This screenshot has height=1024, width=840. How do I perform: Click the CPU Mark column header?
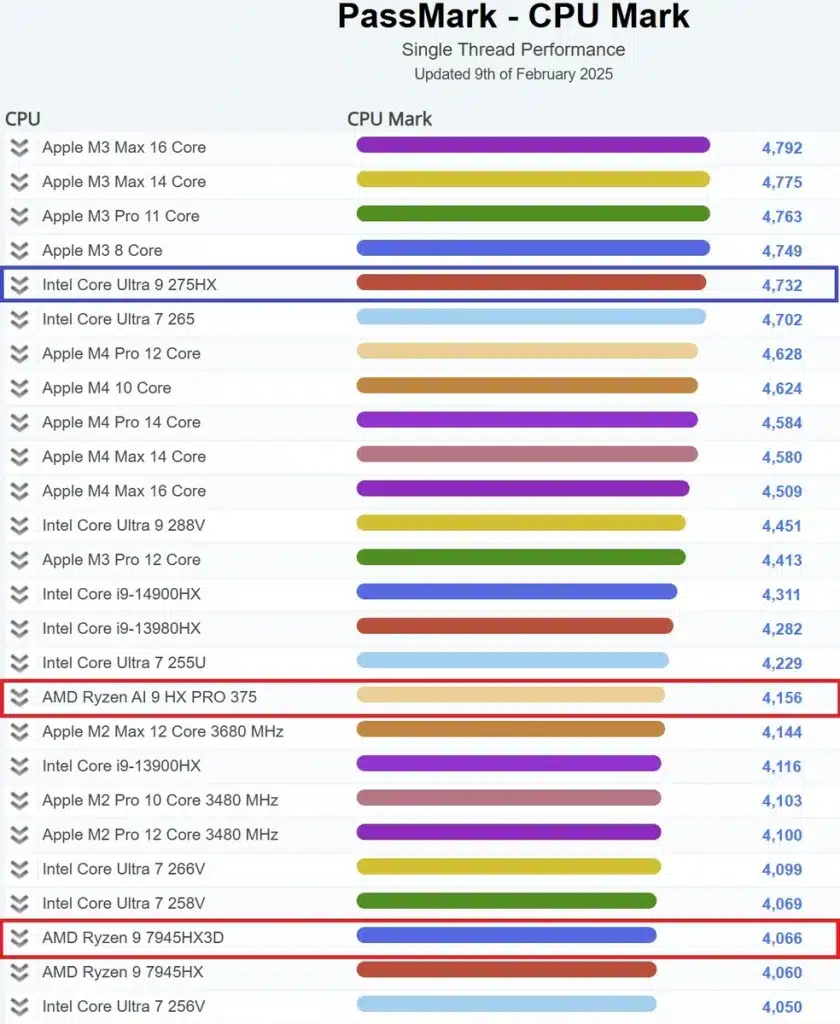389,119
